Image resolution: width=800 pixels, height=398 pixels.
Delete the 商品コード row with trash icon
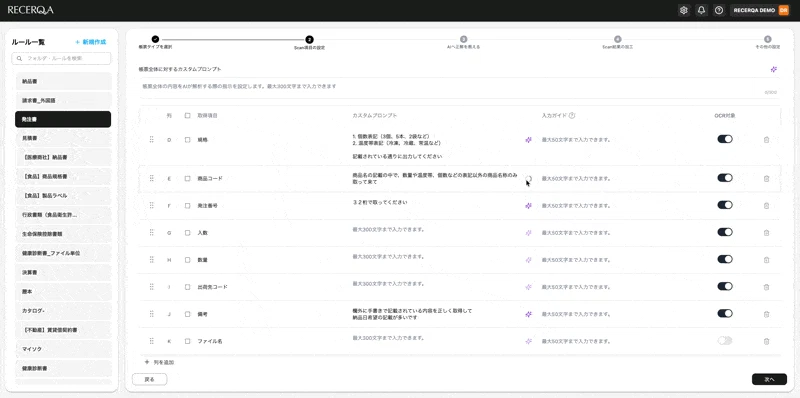point(766,179)
